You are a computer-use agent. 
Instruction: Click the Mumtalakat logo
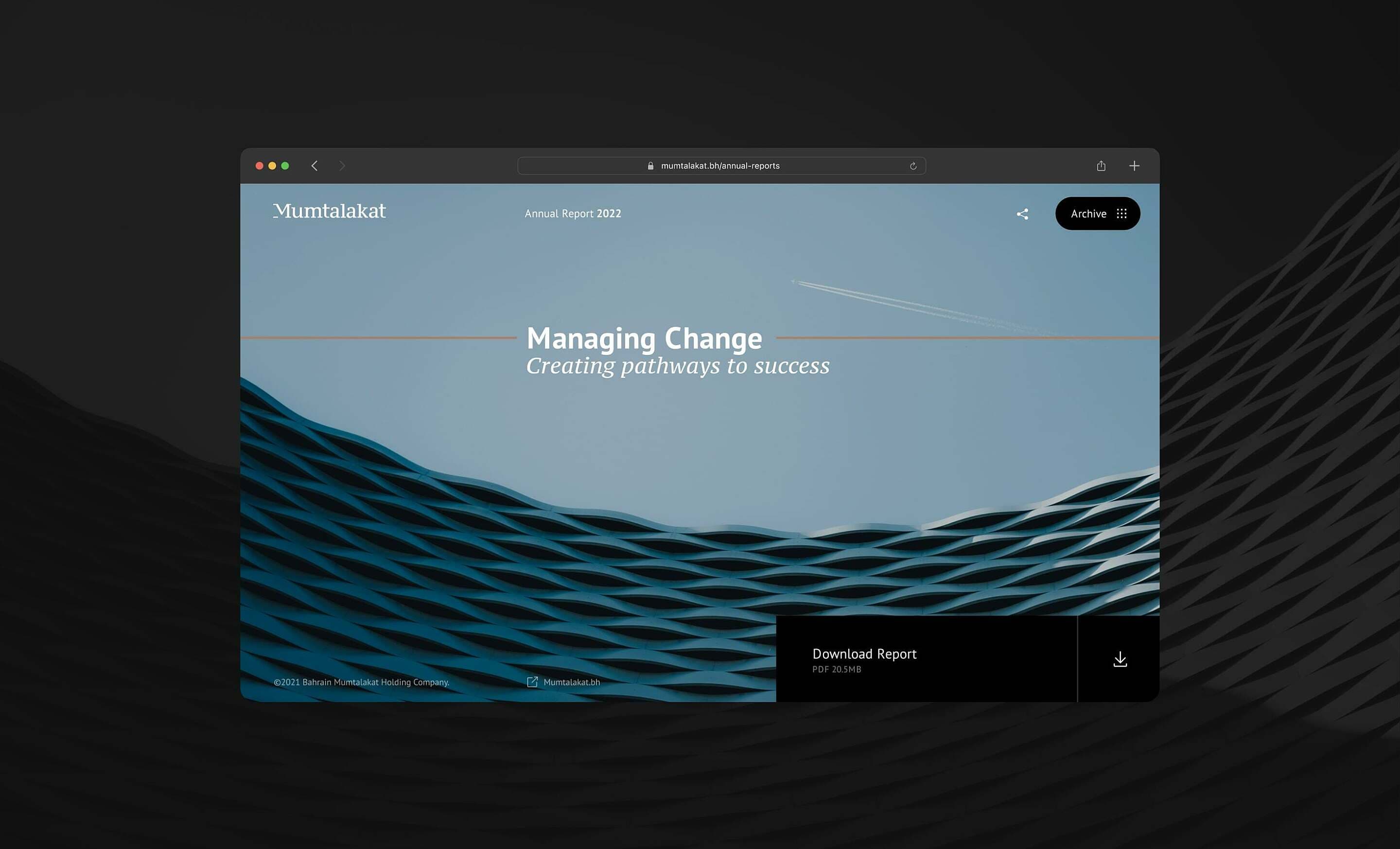(x=329, y=211)
